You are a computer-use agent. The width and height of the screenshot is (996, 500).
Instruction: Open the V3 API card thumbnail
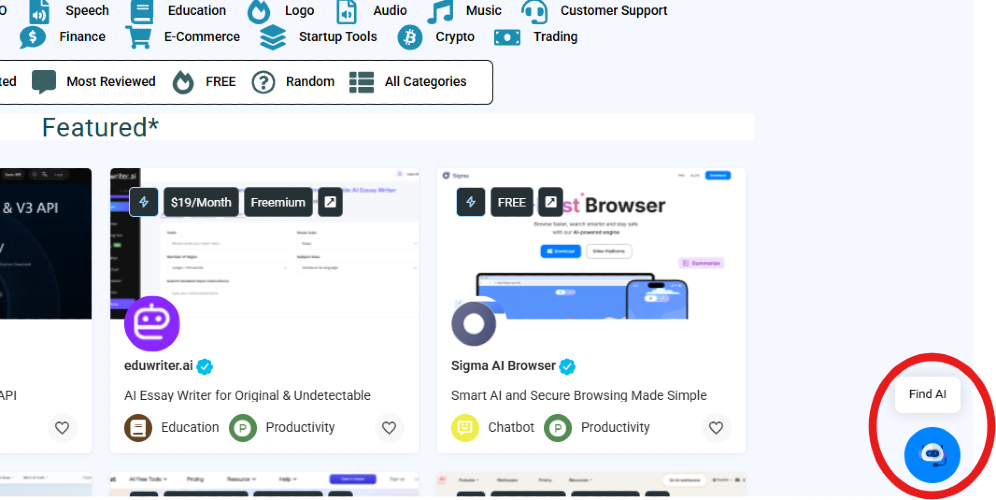pyautogui.click(x=46, y=244)
